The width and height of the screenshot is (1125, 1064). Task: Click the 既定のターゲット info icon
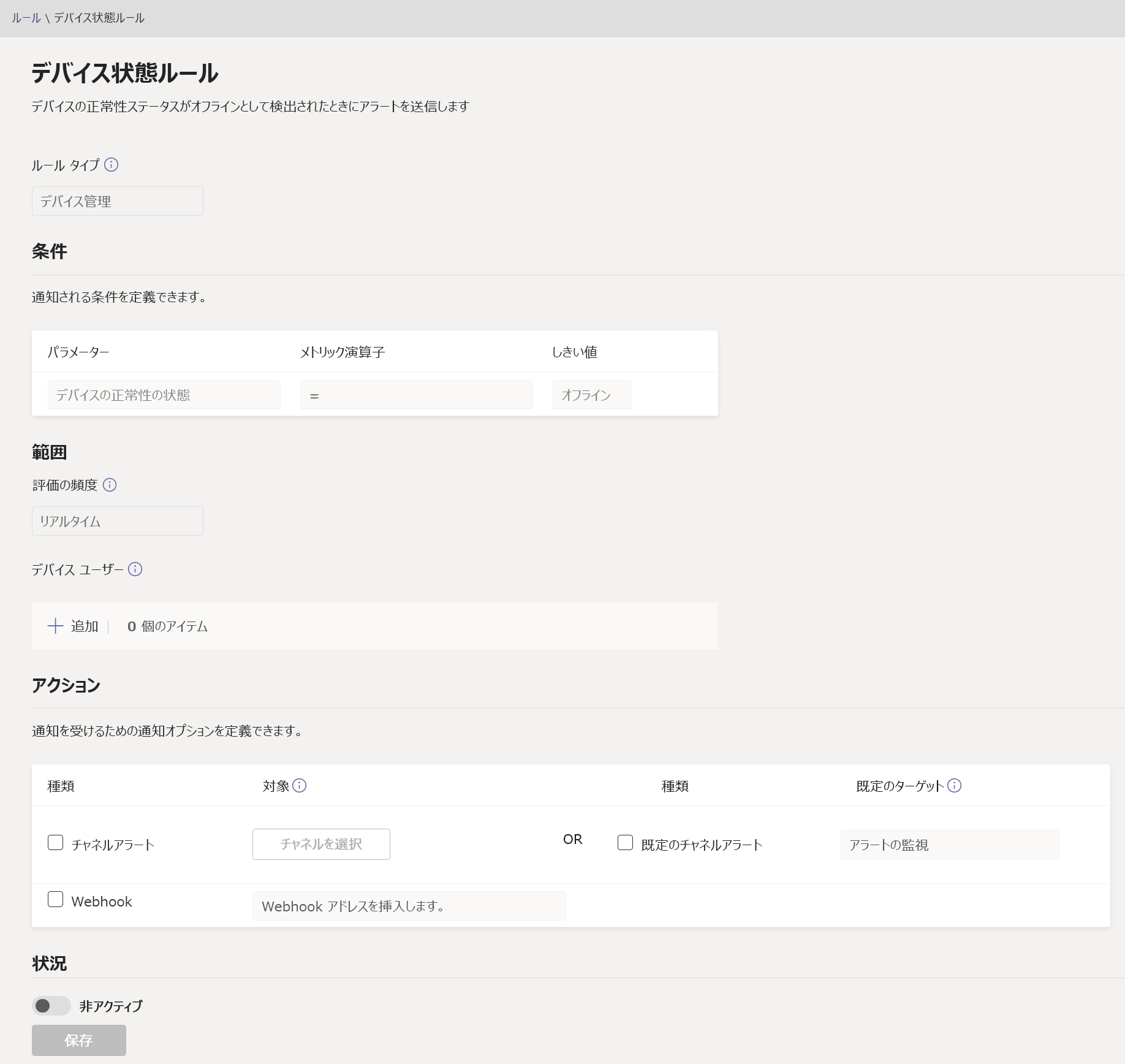click(x=954, y=785)
